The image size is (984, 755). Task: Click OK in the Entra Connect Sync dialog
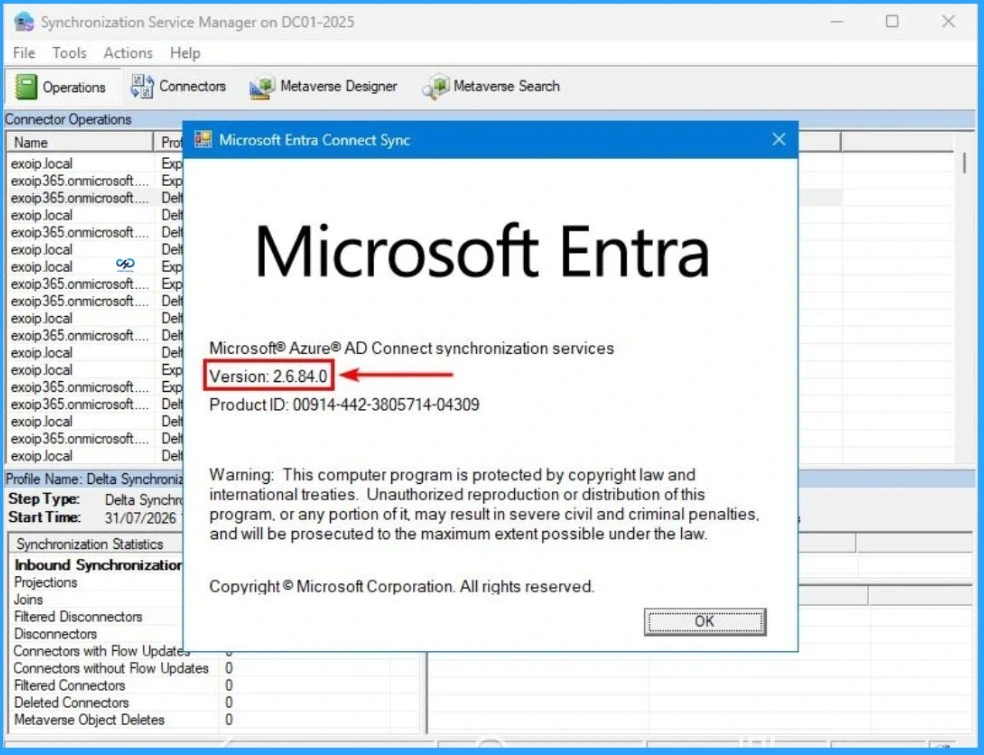click(705, 621)
